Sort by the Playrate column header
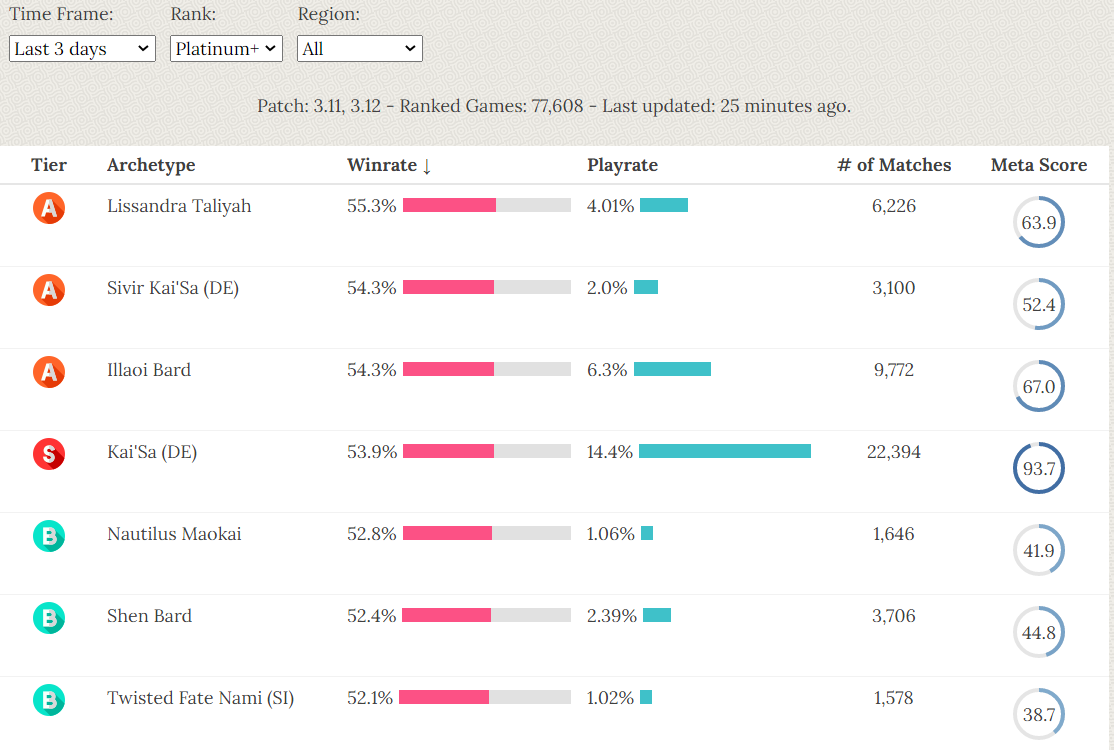The image size is (1114, 750). 622,166
